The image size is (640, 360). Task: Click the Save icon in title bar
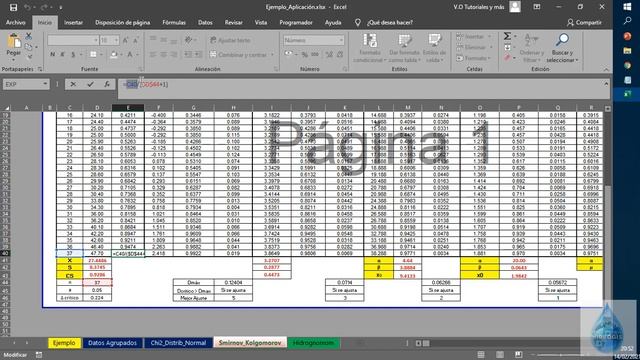[x=13, y=7]
